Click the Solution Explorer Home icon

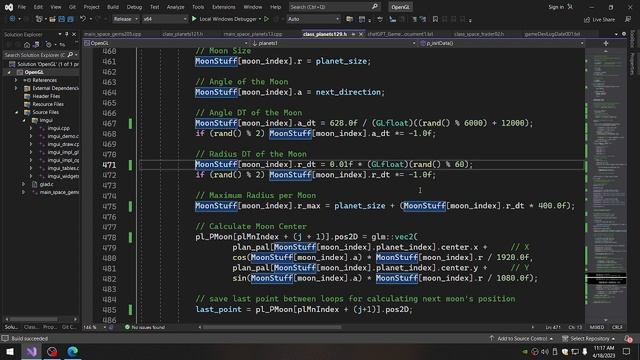click(x=27, y=44)
